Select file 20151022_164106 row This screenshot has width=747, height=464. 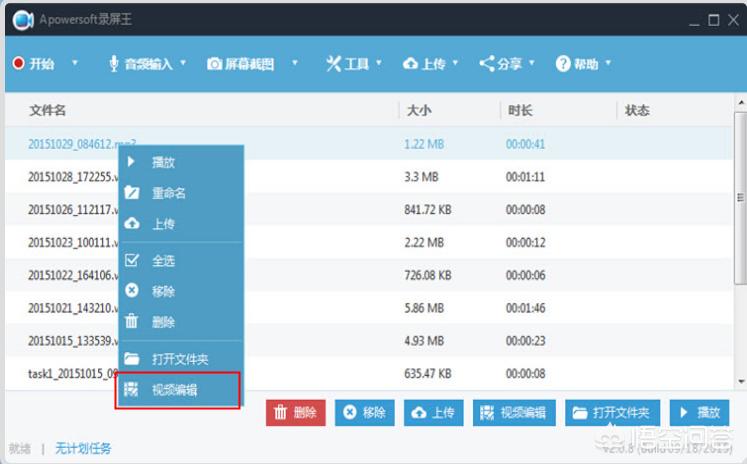click(369, 275)
